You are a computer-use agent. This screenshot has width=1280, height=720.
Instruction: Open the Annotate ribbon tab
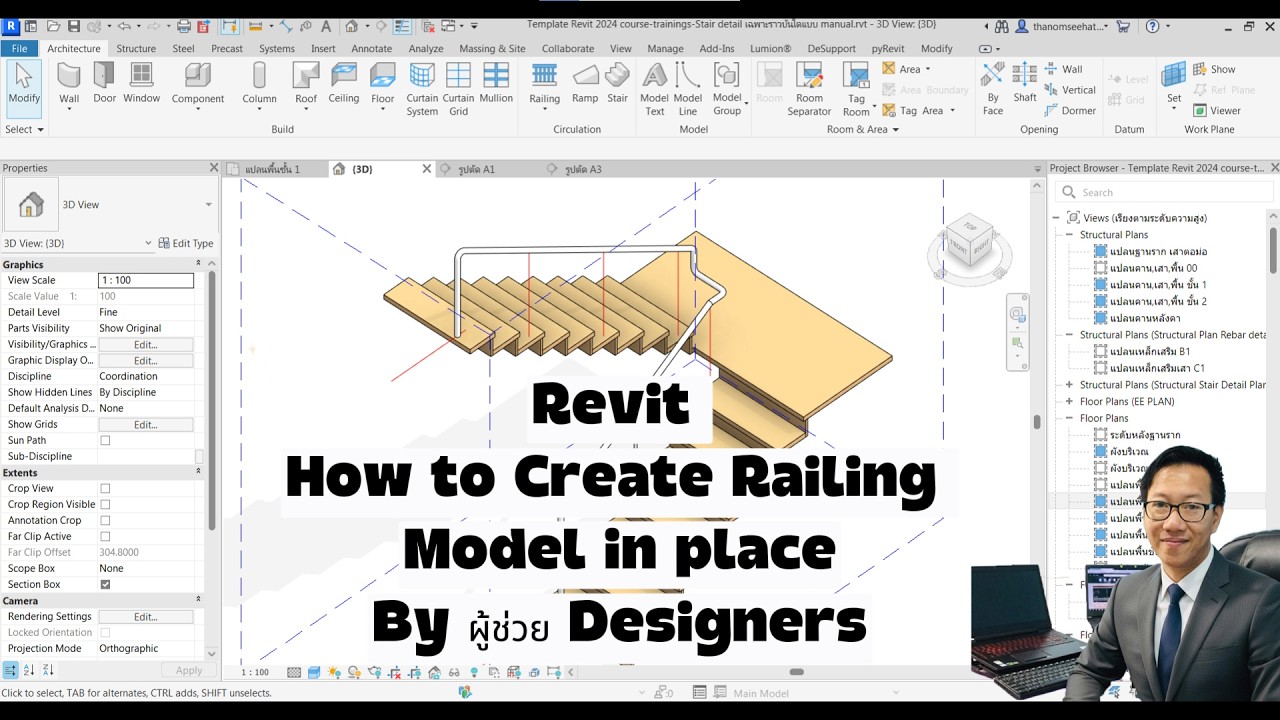pyautogui.click(x=372, y=48)
